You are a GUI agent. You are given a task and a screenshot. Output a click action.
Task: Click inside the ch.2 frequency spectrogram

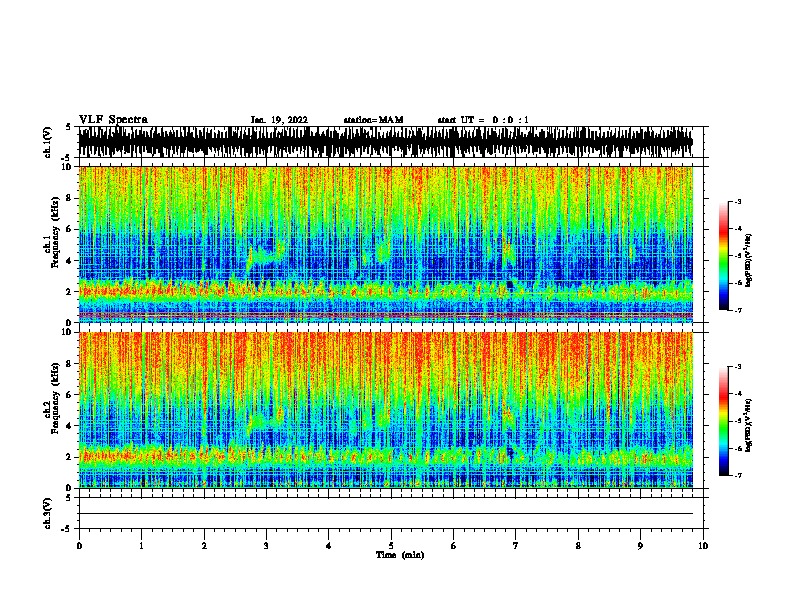click(385, 410)
